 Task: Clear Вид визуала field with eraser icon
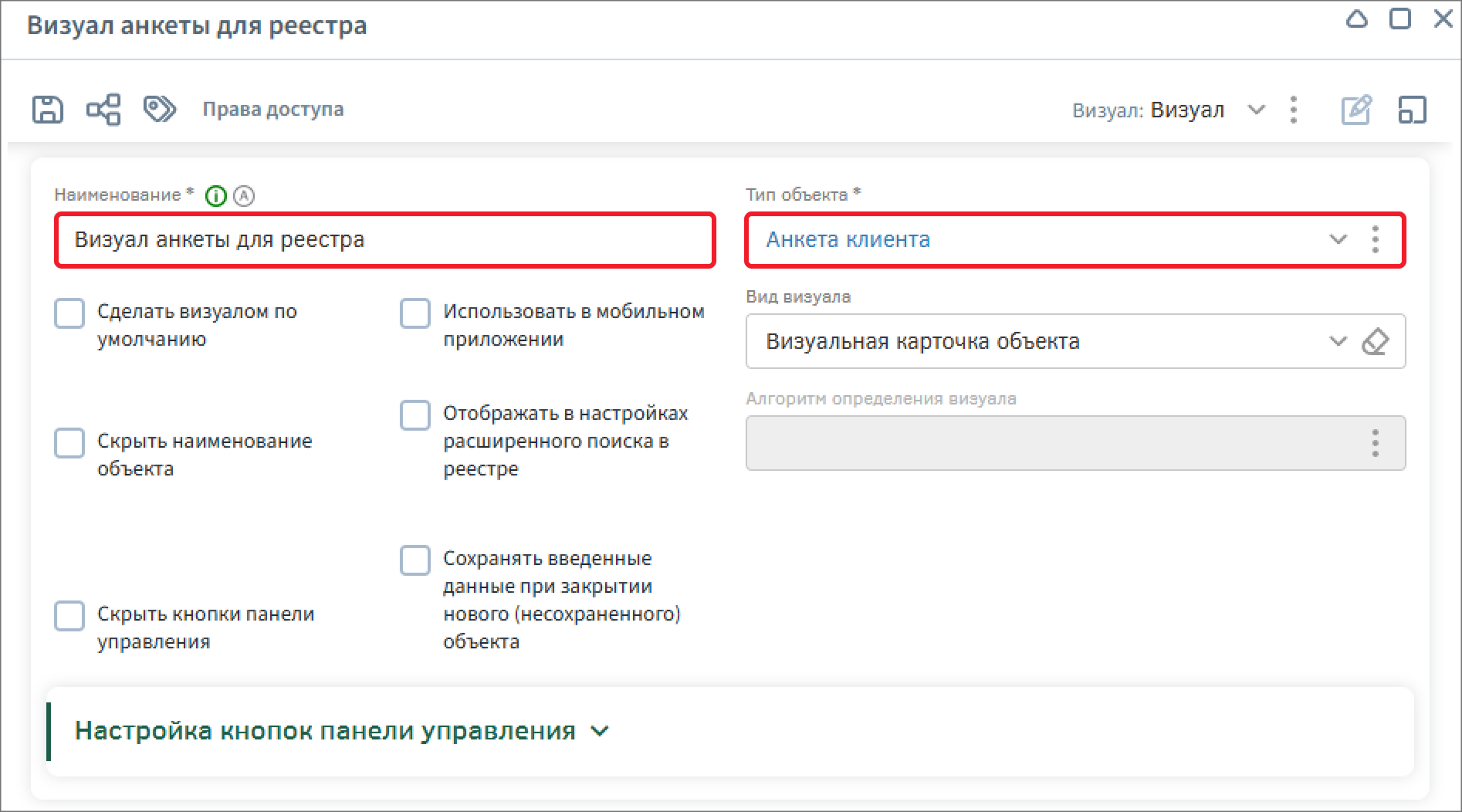tap(1375, 341)
